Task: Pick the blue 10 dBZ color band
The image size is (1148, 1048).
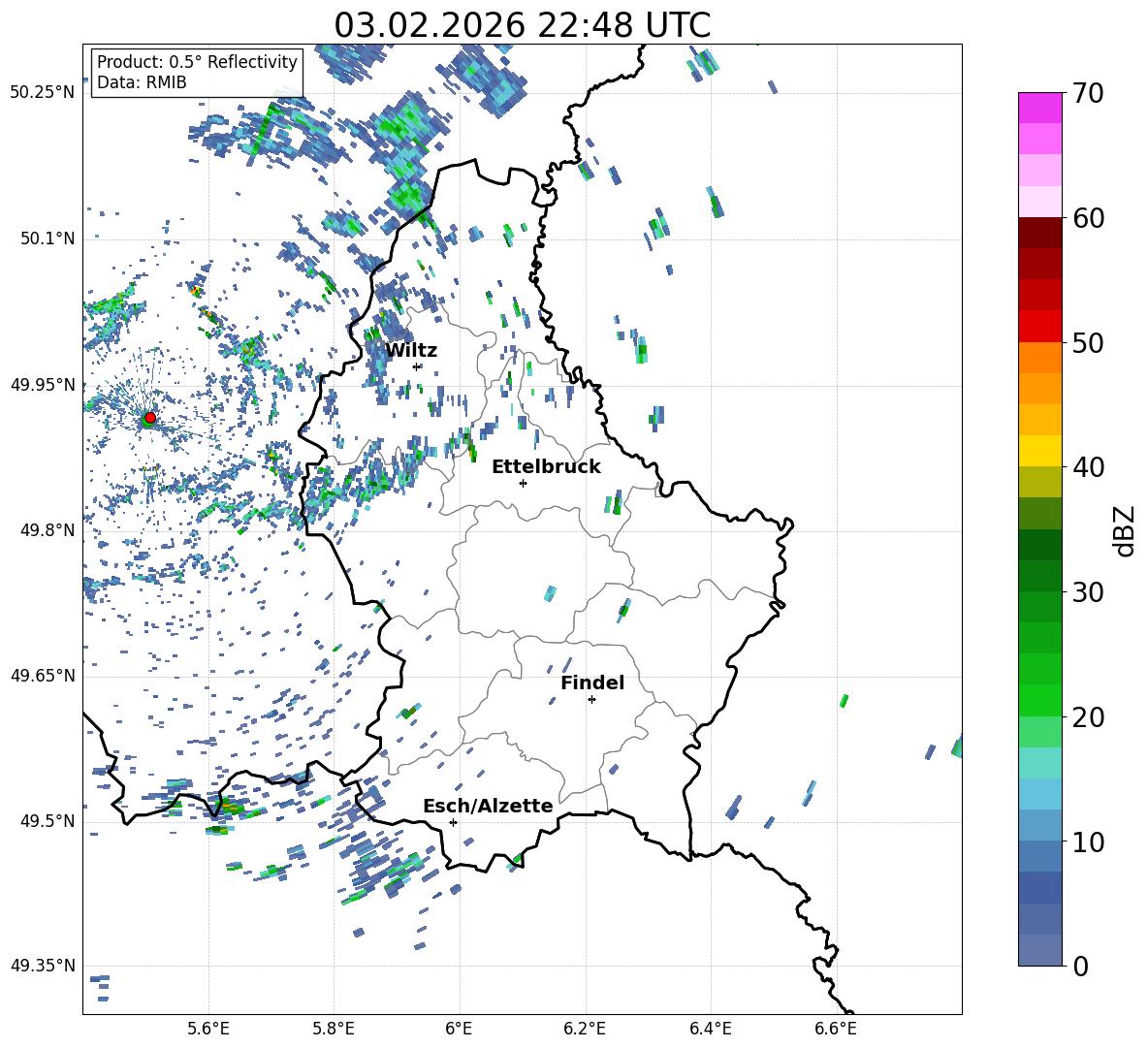Action: click(1039, 826)
